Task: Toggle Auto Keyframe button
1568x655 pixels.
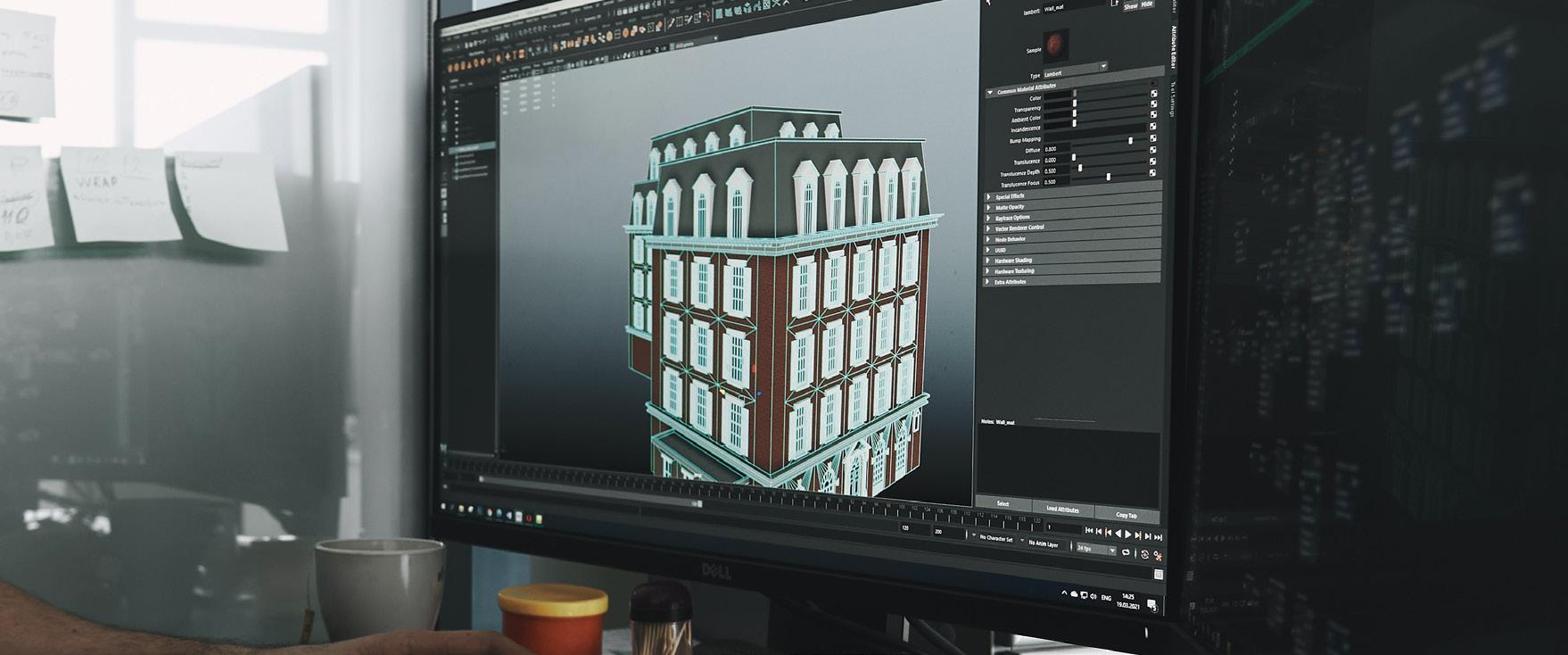Action: point(1145,554)
